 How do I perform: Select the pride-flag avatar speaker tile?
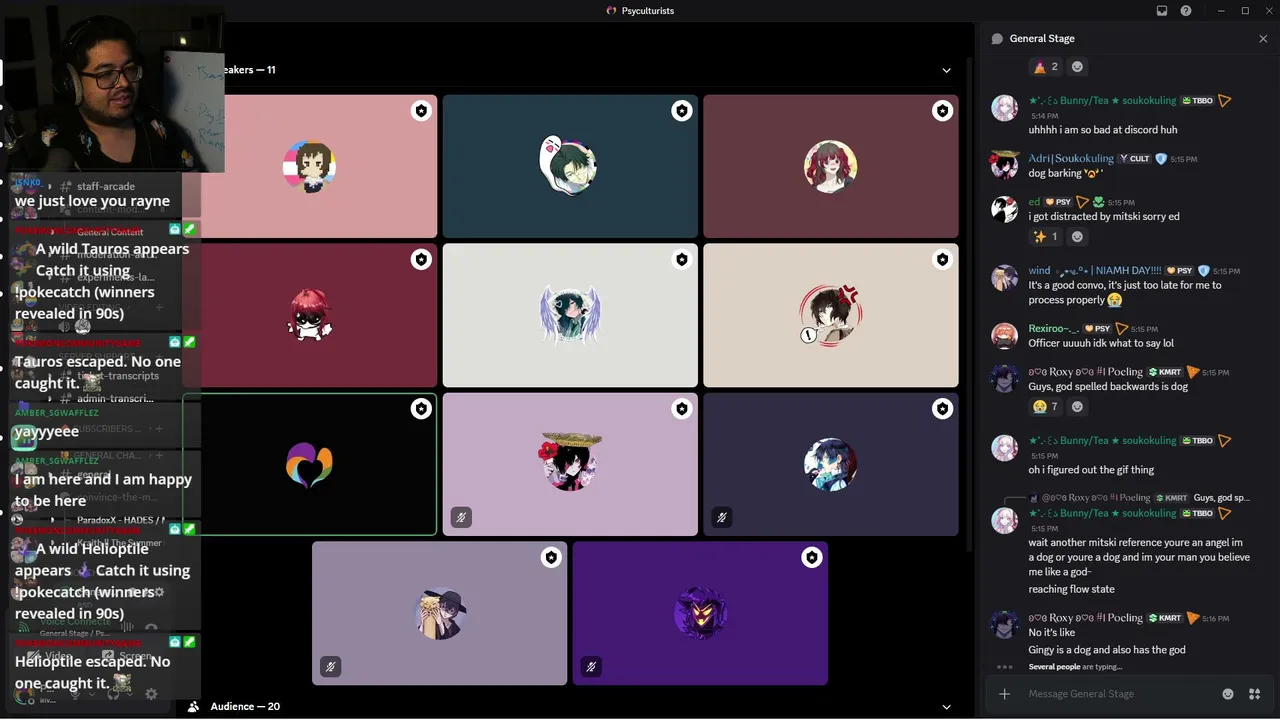[309, 166]
